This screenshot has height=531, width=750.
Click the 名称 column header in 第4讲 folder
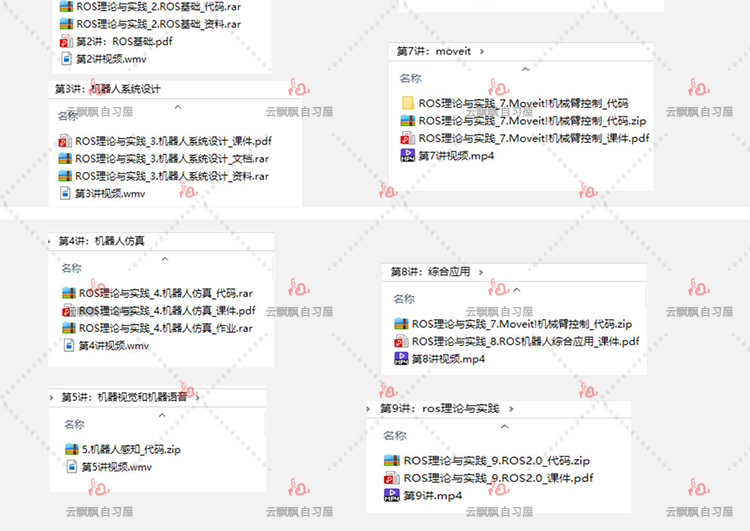[x=72, y=268]
